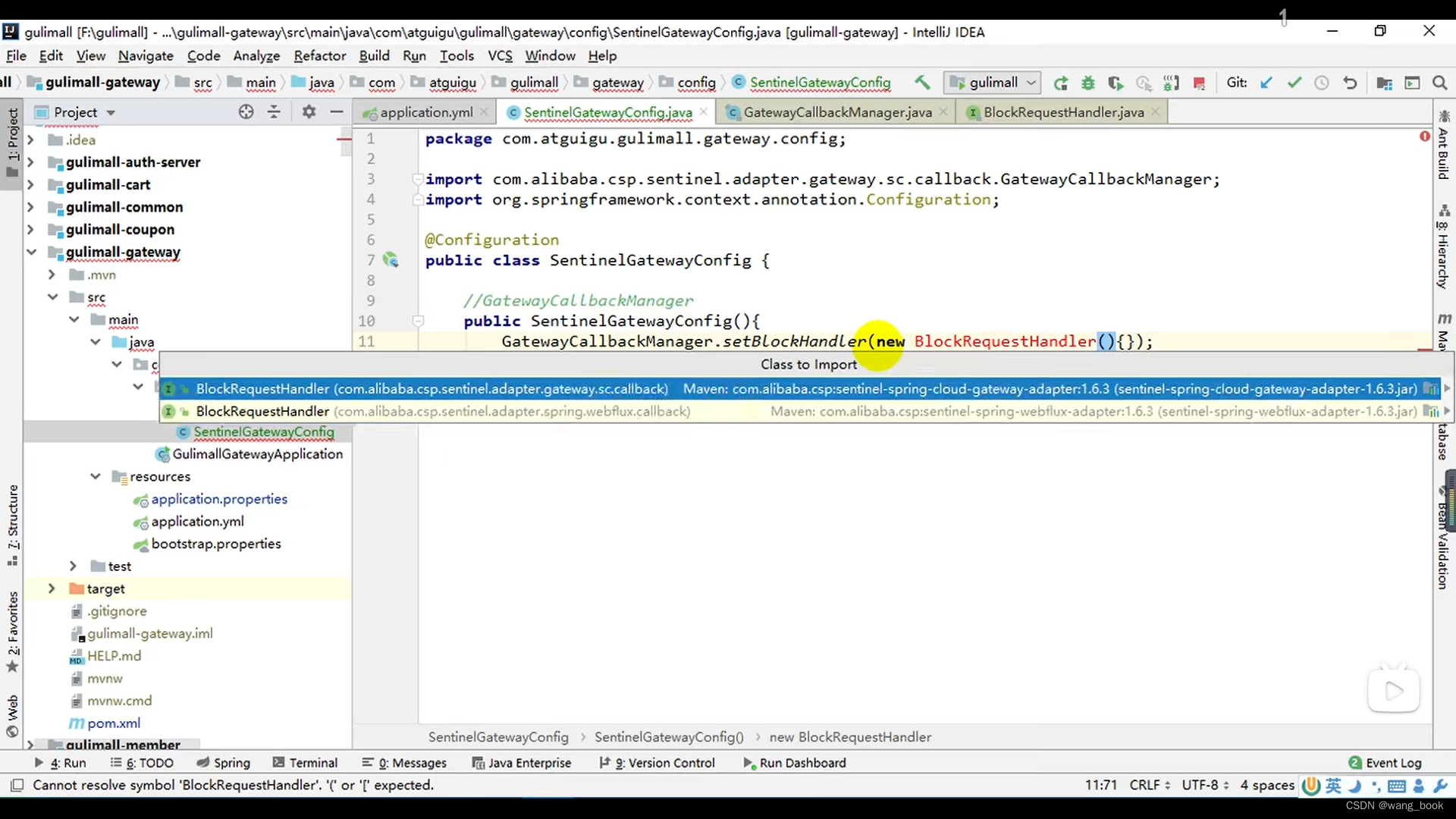
Task: Expand the gulimall-cart module
Action: (x=30, y=184)
